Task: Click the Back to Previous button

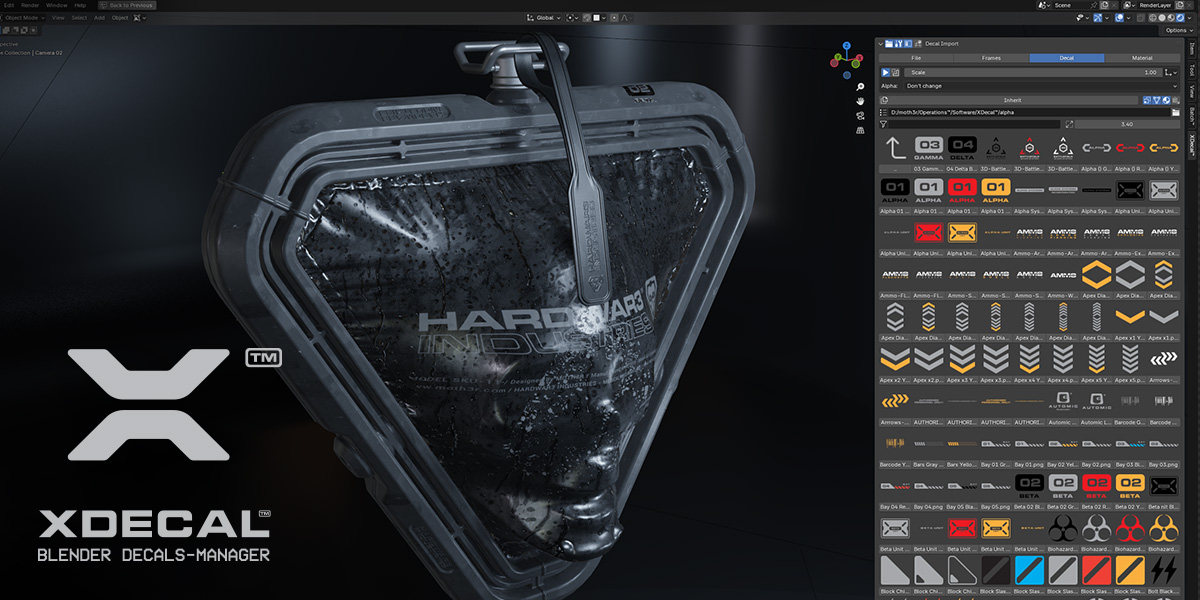Action: tap(128, 5)
